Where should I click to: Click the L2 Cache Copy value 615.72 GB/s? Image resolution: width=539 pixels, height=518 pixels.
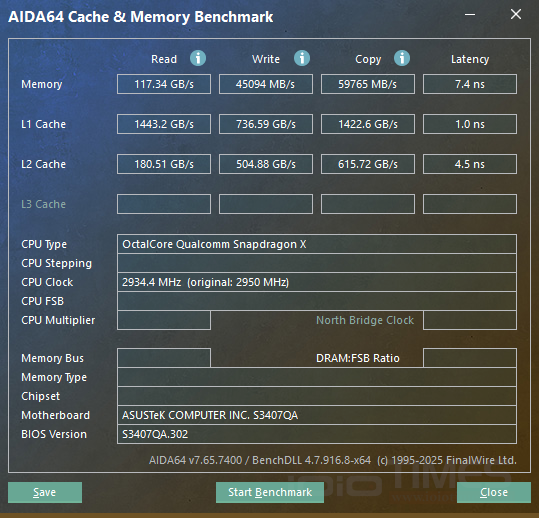click(368, 164)
